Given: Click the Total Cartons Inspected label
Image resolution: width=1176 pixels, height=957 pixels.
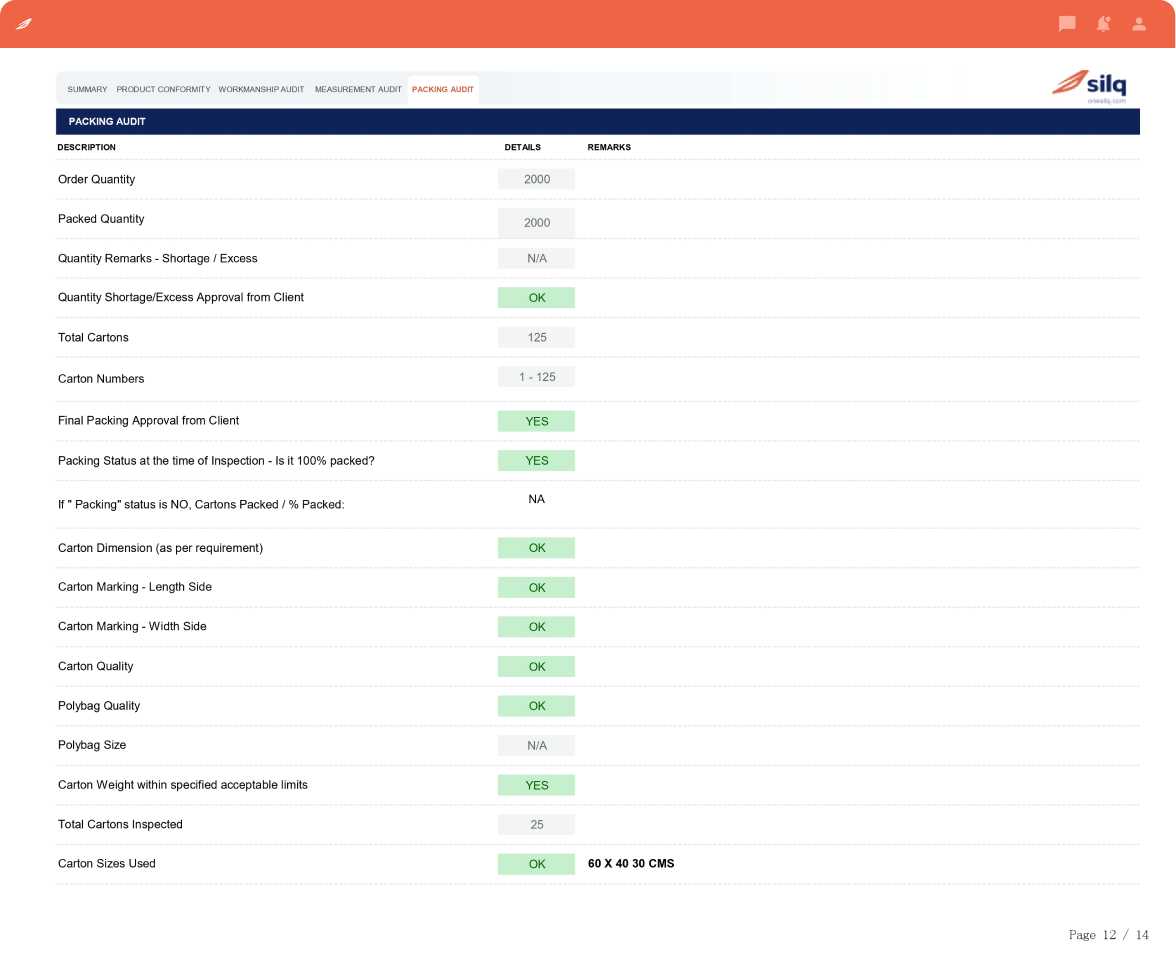Looking at the screenshot, I should [120, 824].
